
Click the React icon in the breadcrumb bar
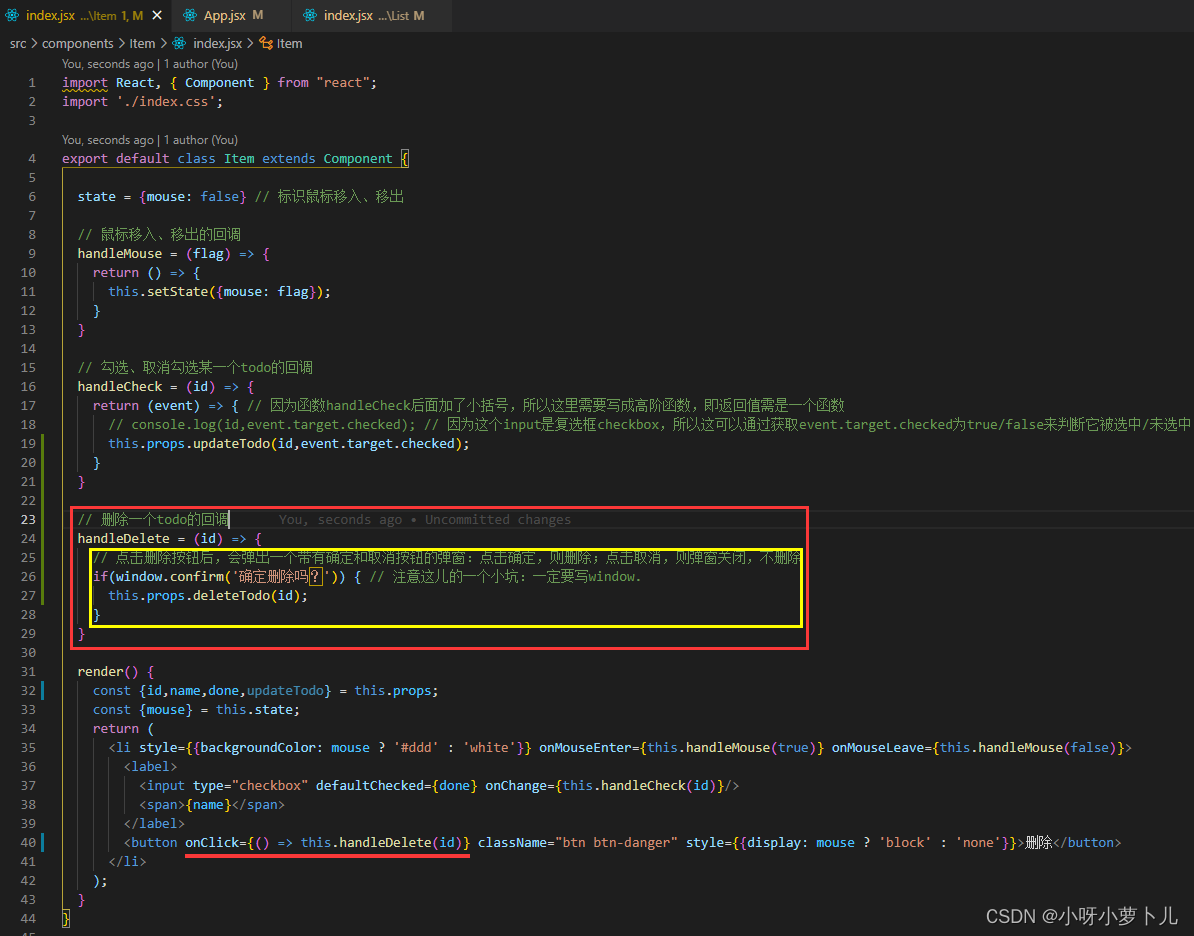point(181,43)
